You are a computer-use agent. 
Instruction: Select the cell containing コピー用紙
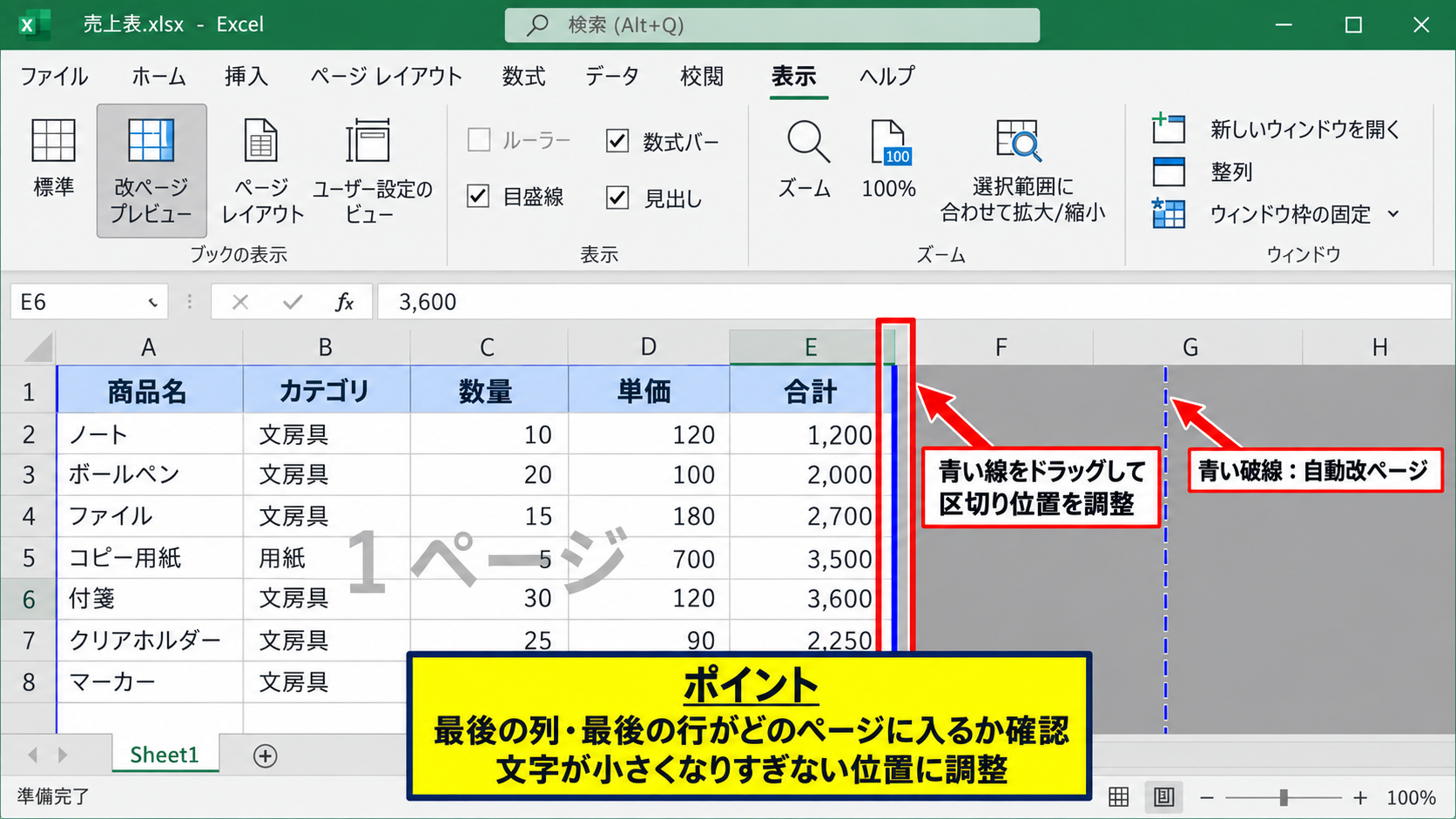point(150,558)
